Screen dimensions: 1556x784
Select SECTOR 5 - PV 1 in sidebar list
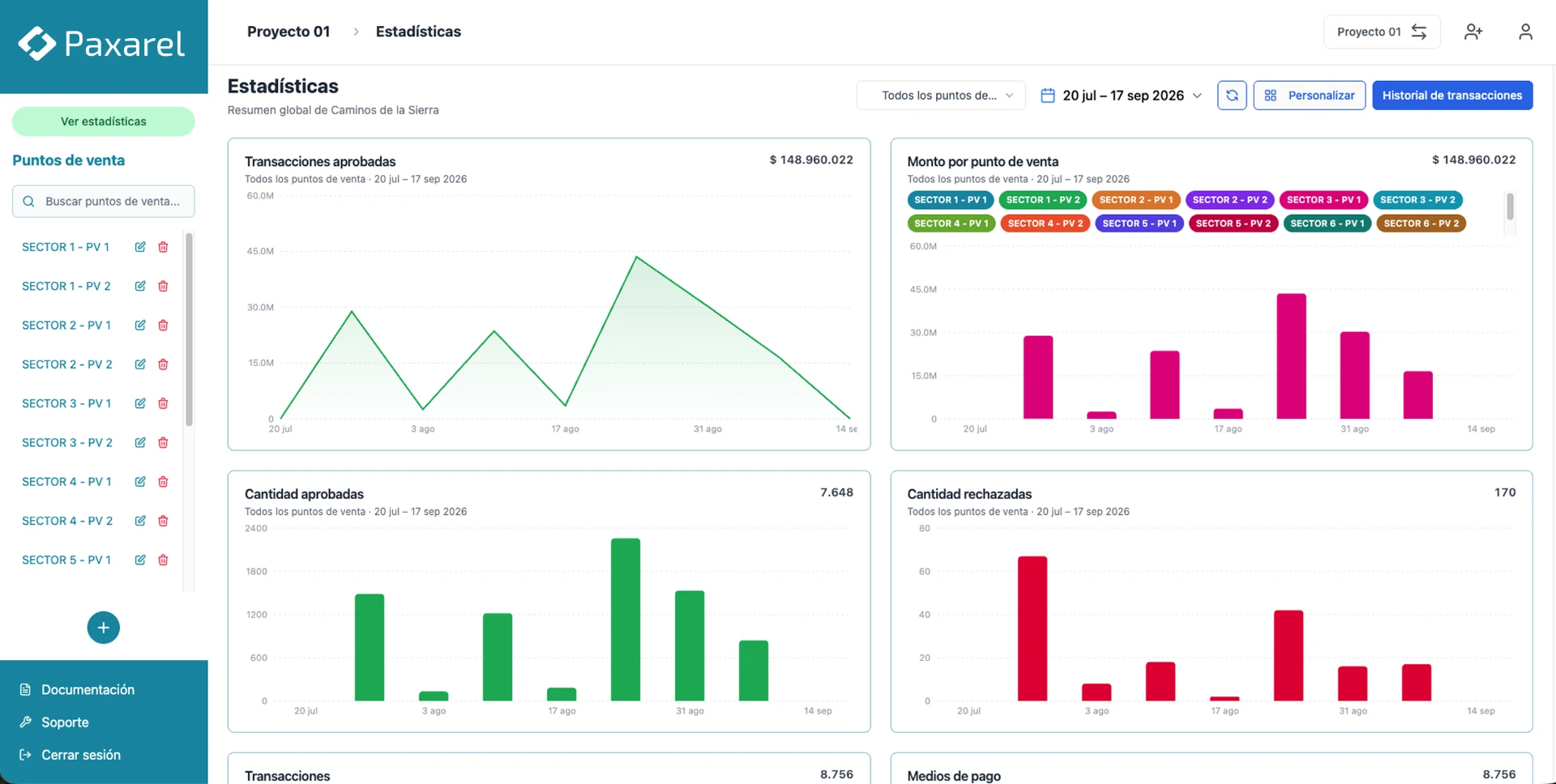click(66, 560)
